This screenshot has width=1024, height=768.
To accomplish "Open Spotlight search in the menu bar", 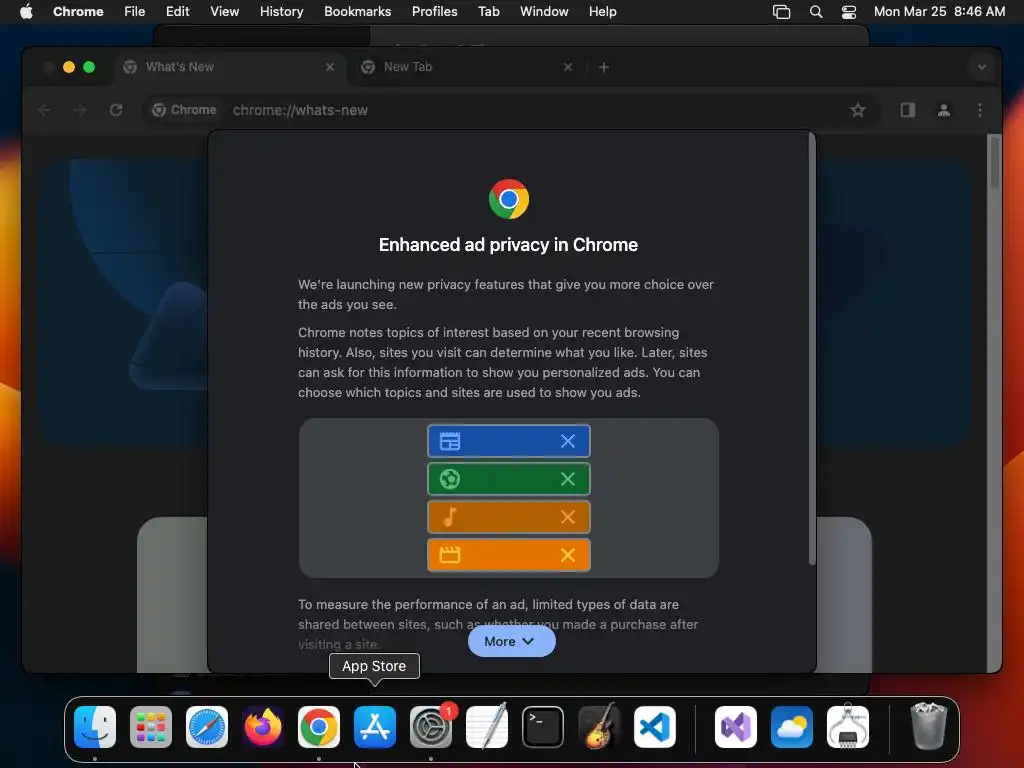I will 816,12.
